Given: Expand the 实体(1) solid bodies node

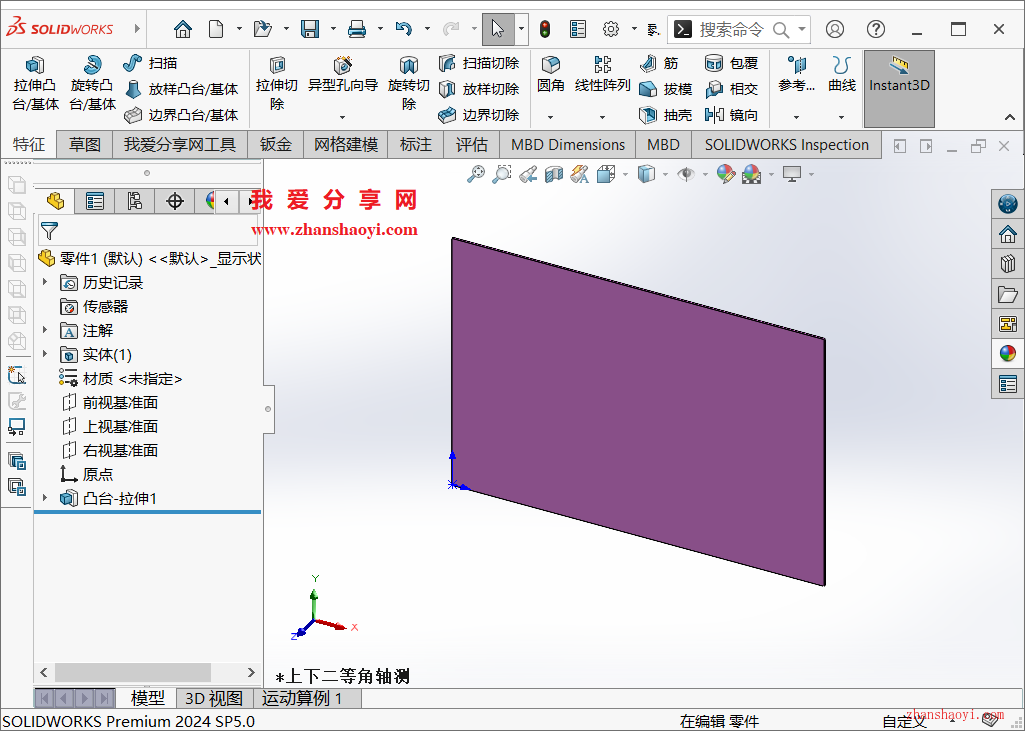Looking at the screenshot, I should click(45, 354).
